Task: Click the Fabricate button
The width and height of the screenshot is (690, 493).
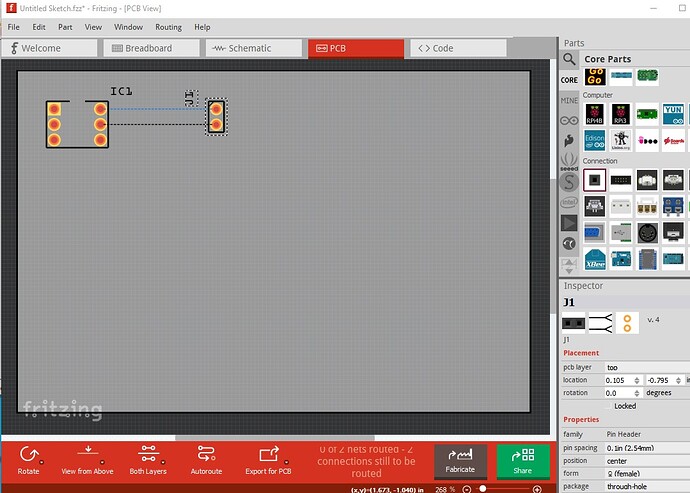Action: pyautogui.click(x=460, y=461)
